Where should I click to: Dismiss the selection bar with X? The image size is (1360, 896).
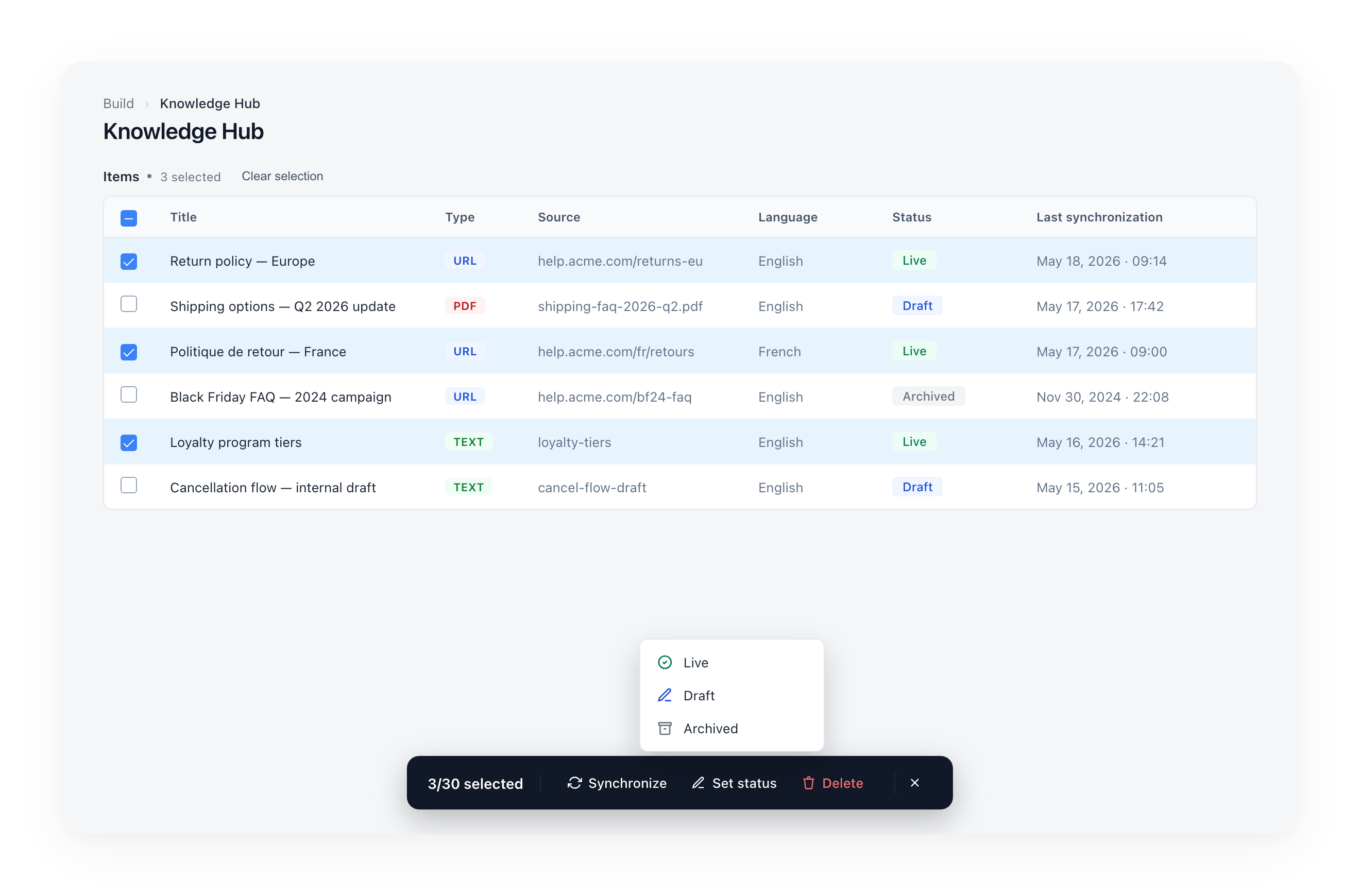click(914, 783)
